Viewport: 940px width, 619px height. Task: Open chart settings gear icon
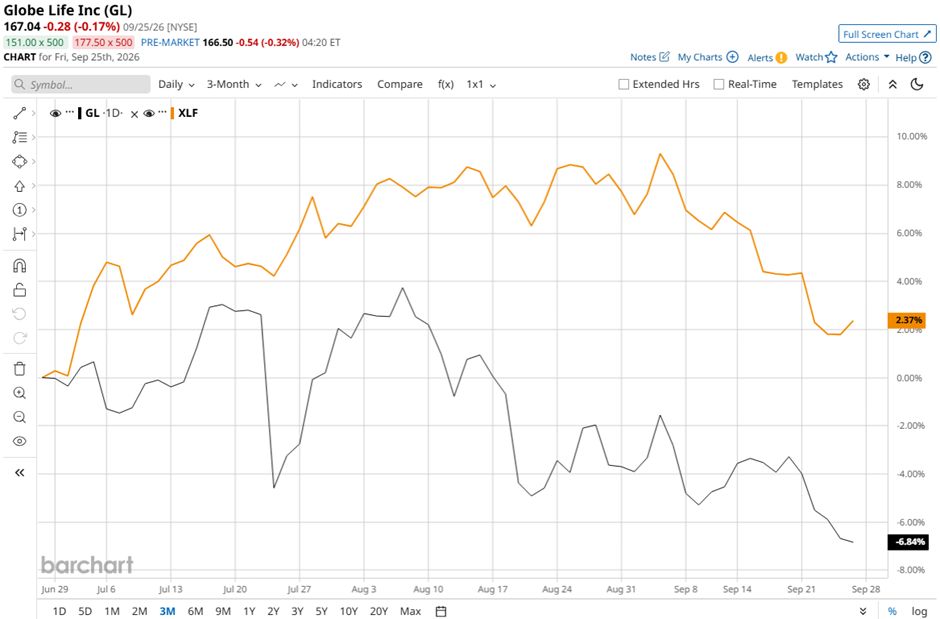863,84
